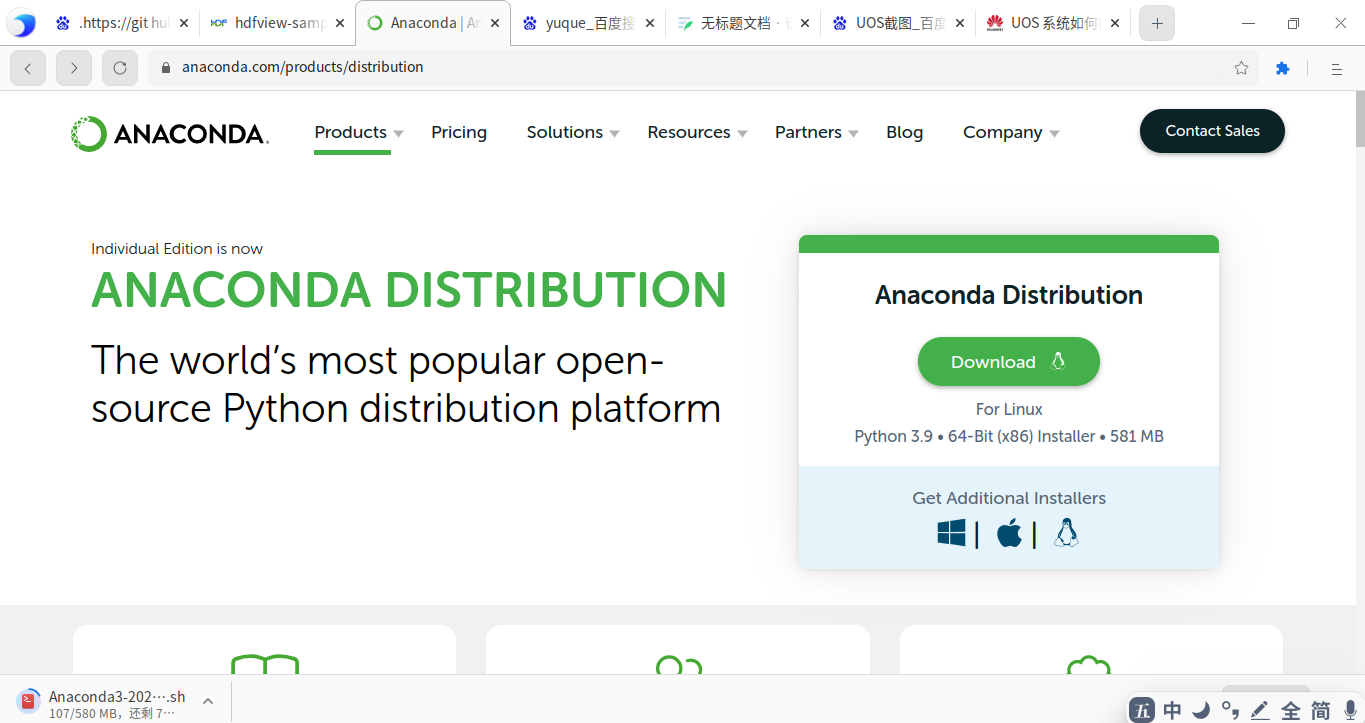
Task: Expand the download item options chevron
Action: [208, 701]
